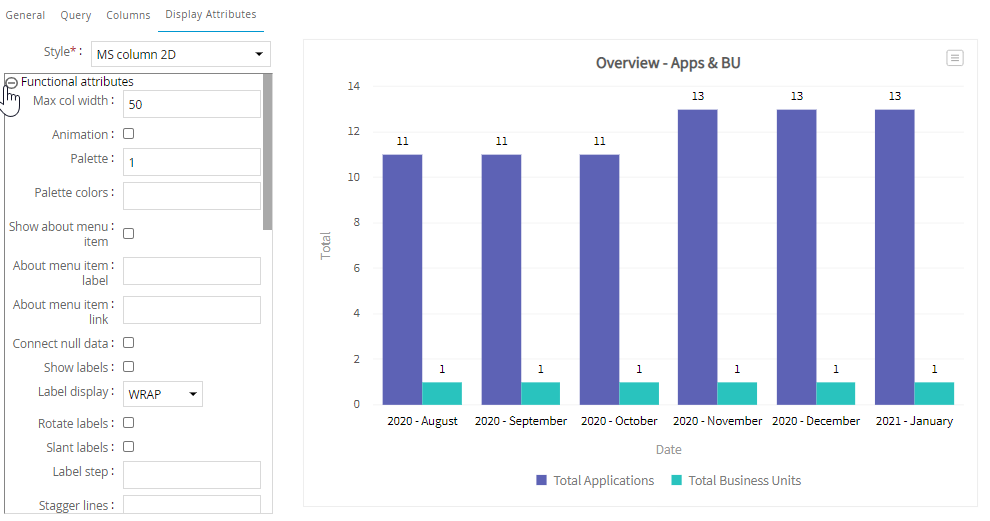Go to the Columns tab
The width and height of the screenshot is (990, 521).
click(x=128, y=15)
